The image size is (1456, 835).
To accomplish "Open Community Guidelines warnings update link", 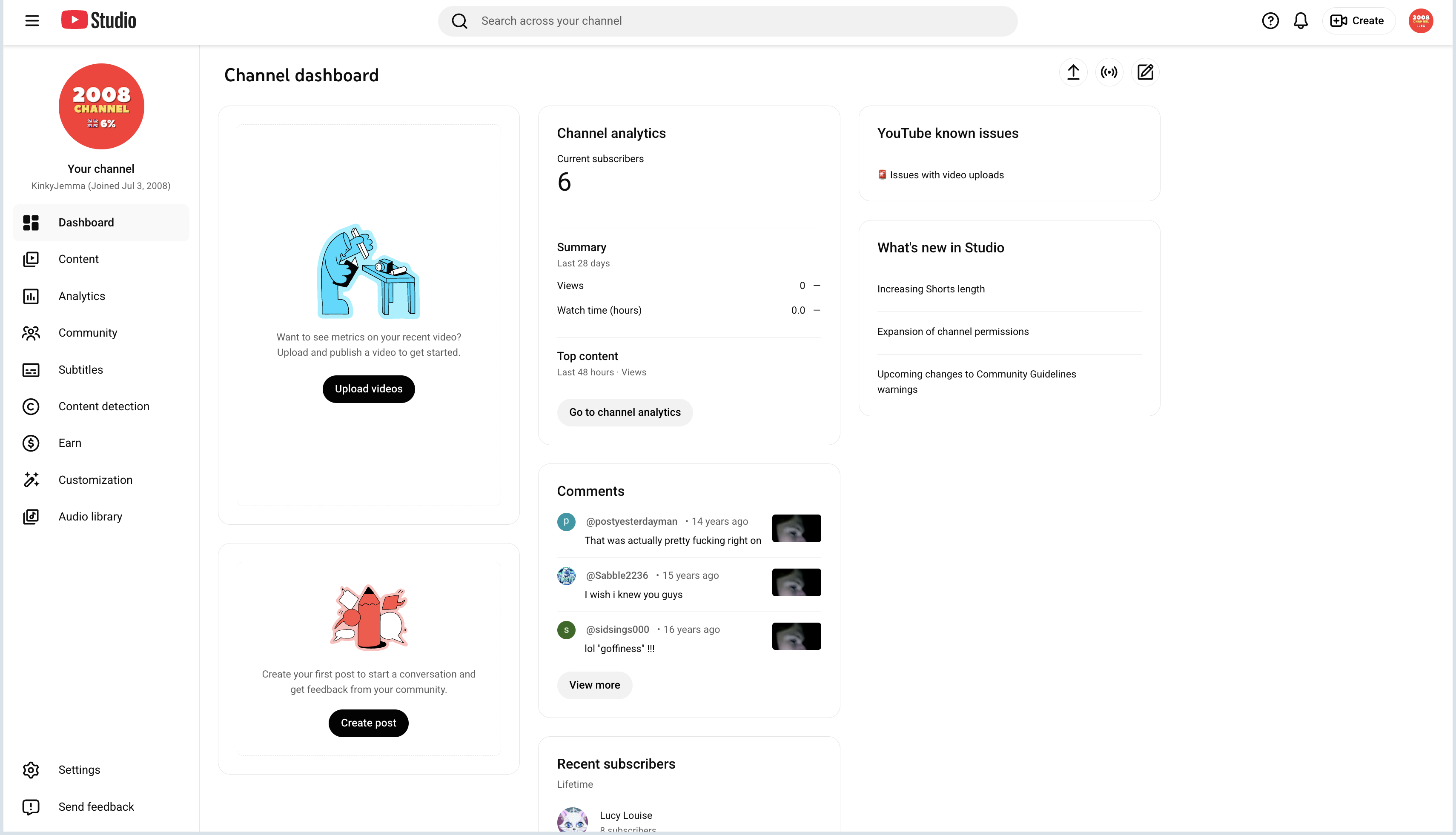I will pyautogui.click(x=976, y=382).
